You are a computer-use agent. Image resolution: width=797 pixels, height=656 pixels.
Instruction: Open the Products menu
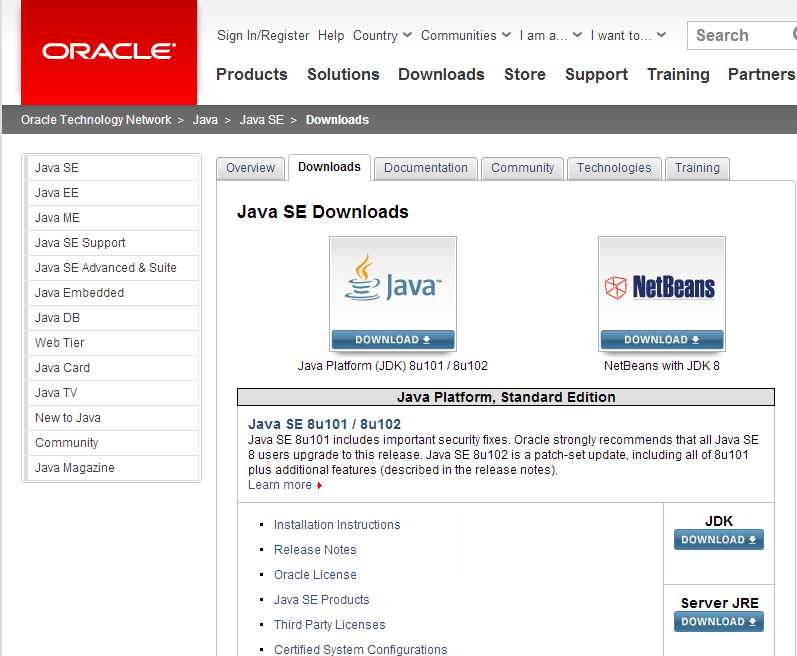point(252,74)
